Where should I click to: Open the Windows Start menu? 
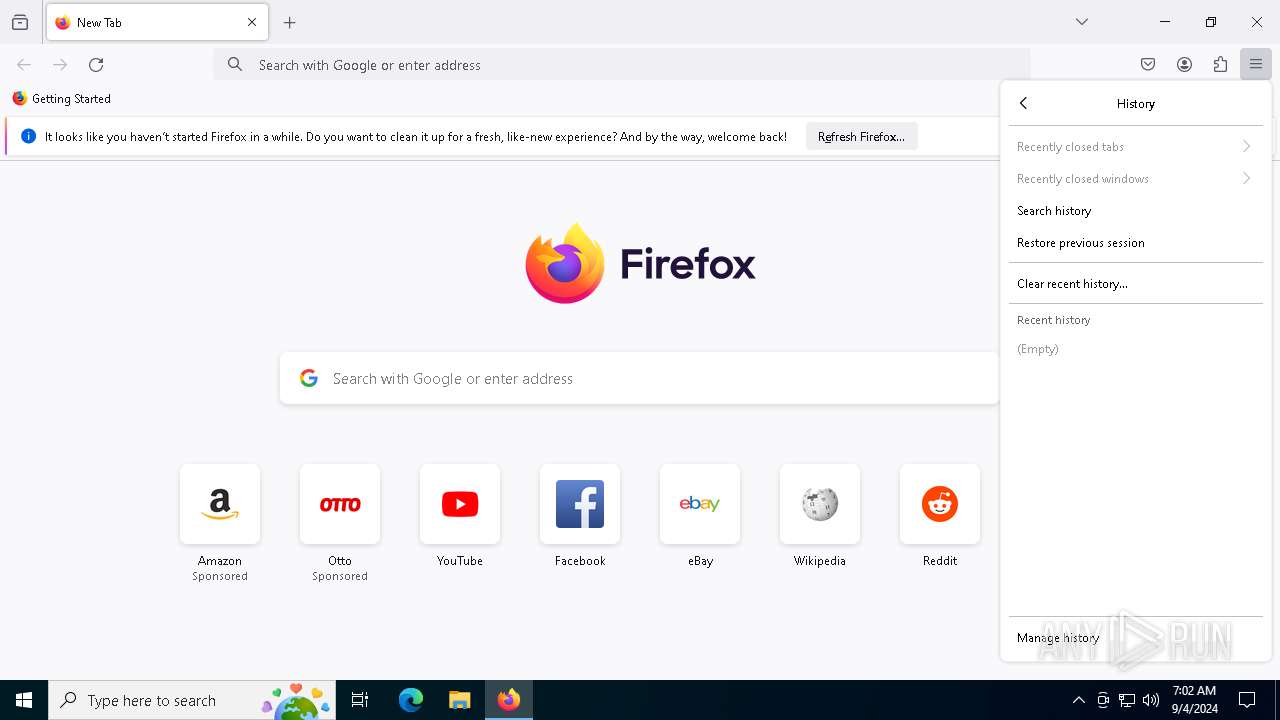tap(24, 700)
